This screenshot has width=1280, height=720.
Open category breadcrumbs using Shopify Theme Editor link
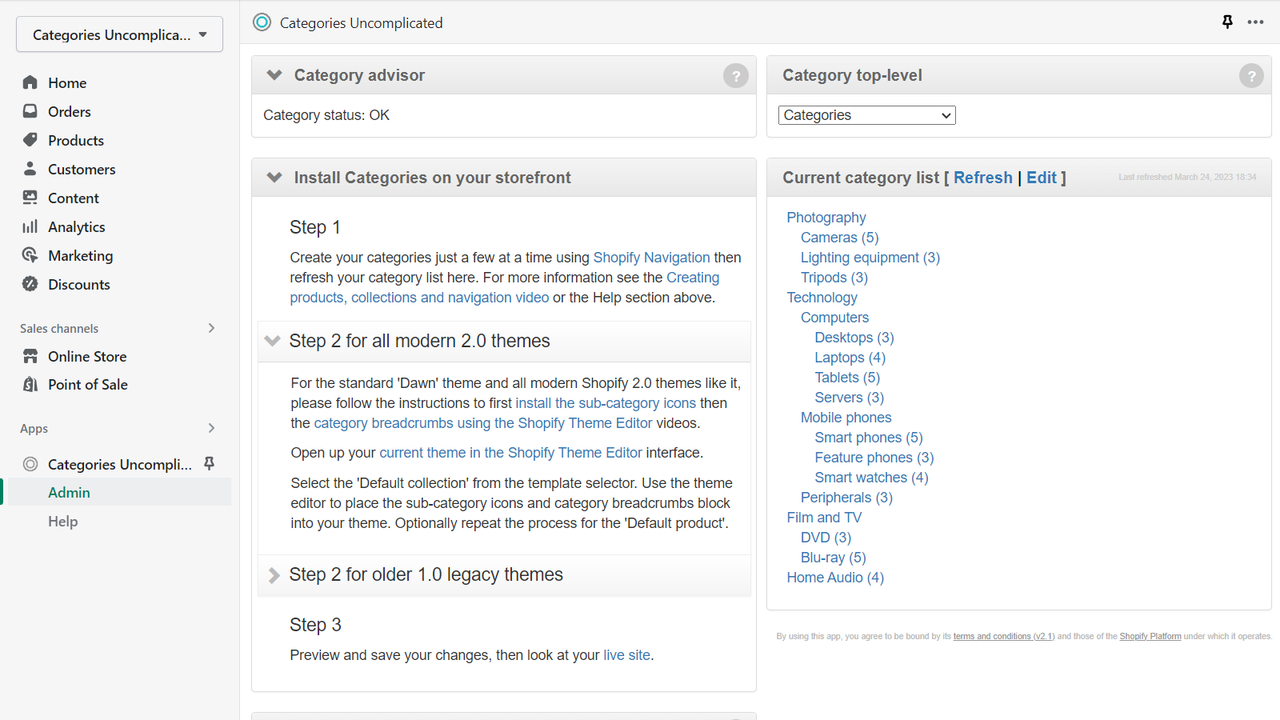(483, 423)
